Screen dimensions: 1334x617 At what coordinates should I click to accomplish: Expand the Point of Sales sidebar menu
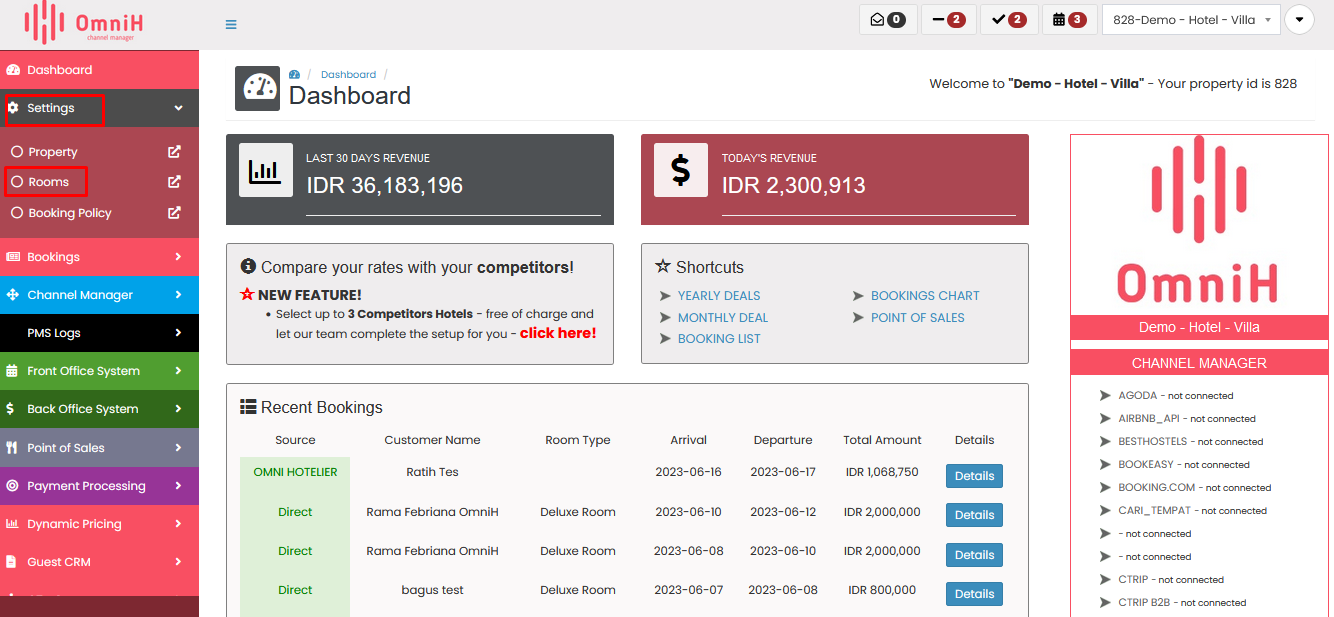tap(99, 448)
